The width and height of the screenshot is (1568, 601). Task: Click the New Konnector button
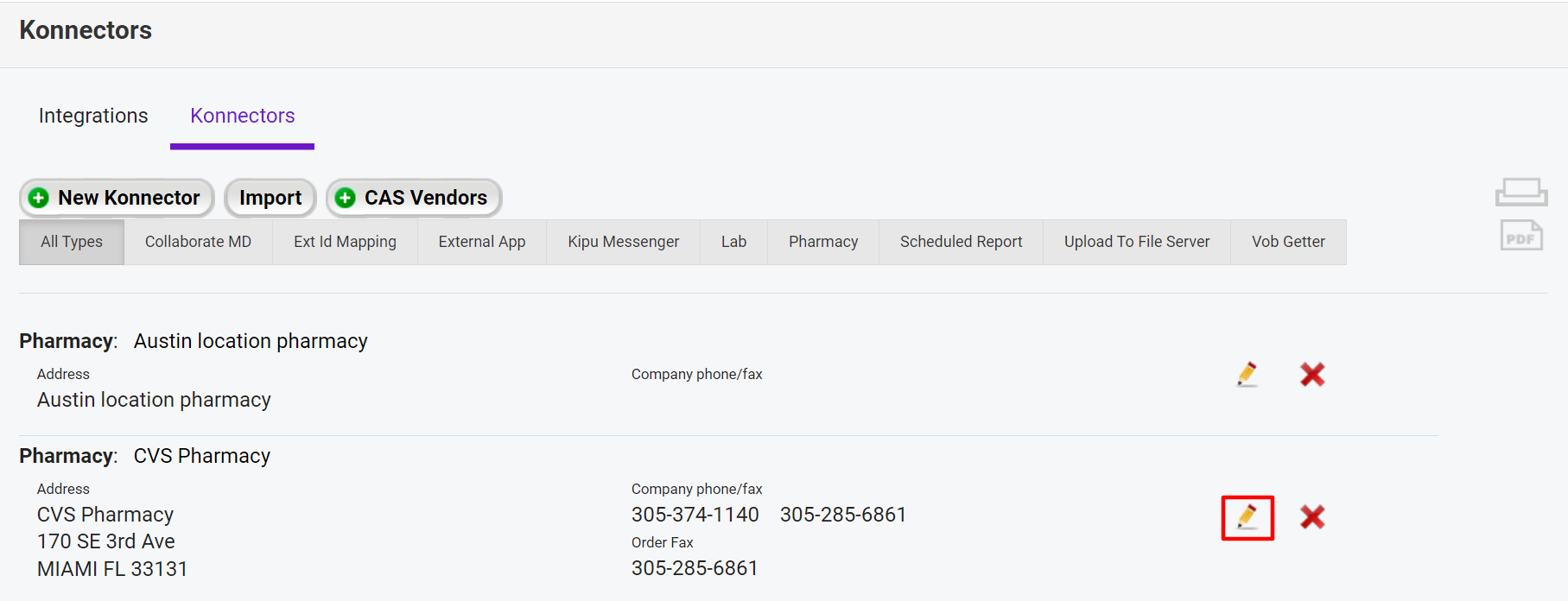coord(117,198)
